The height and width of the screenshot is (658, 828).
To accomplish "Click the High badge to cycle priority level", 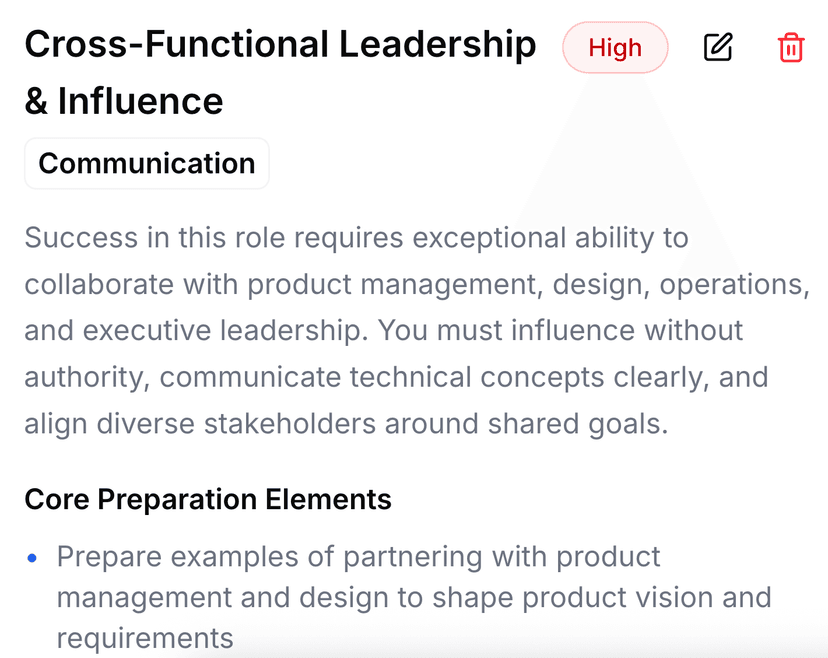I will (615, 47).
